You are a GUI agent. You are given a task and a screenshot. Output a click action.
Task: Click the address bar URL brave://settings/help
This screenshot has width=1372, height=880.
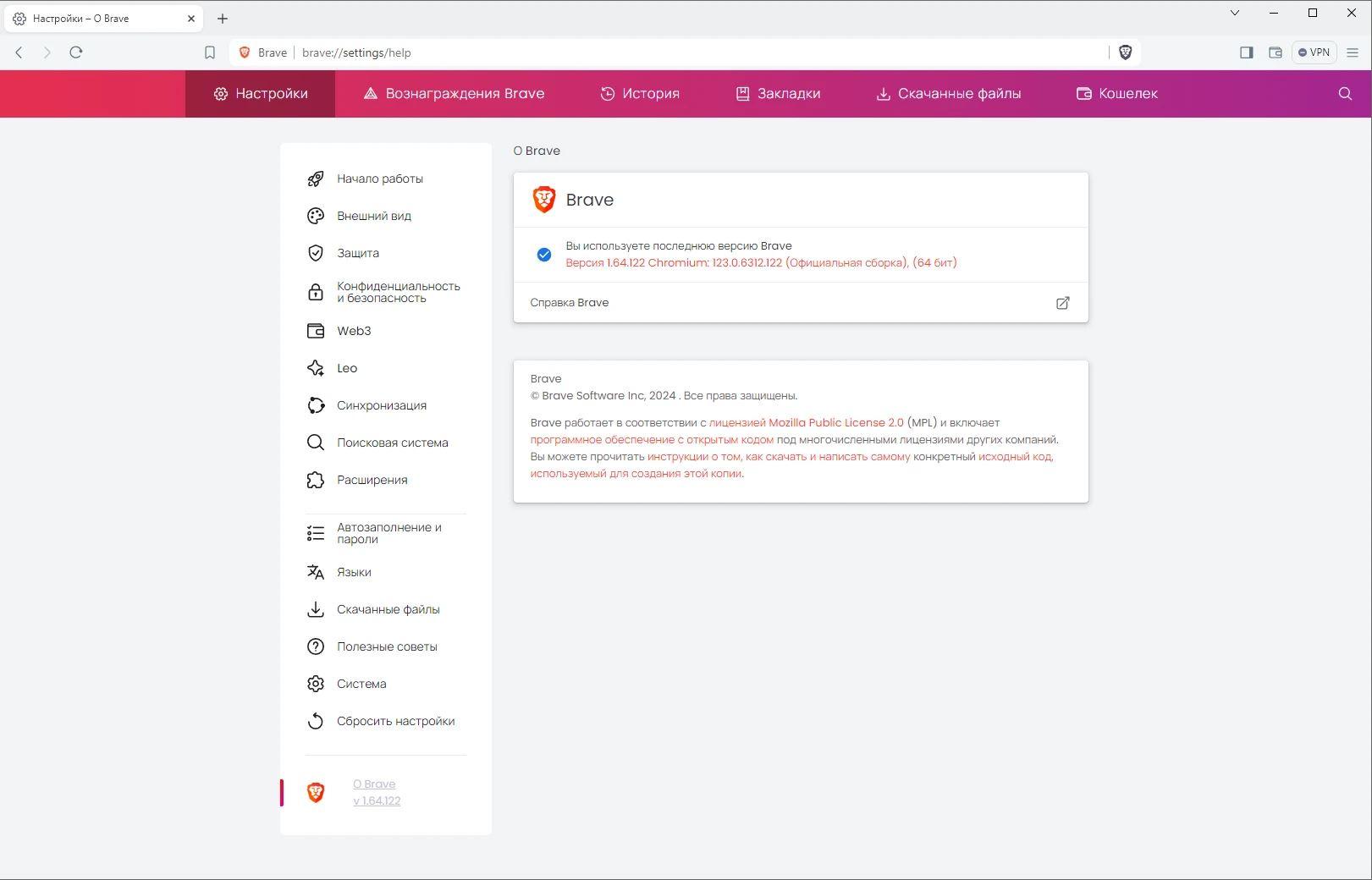356,52
